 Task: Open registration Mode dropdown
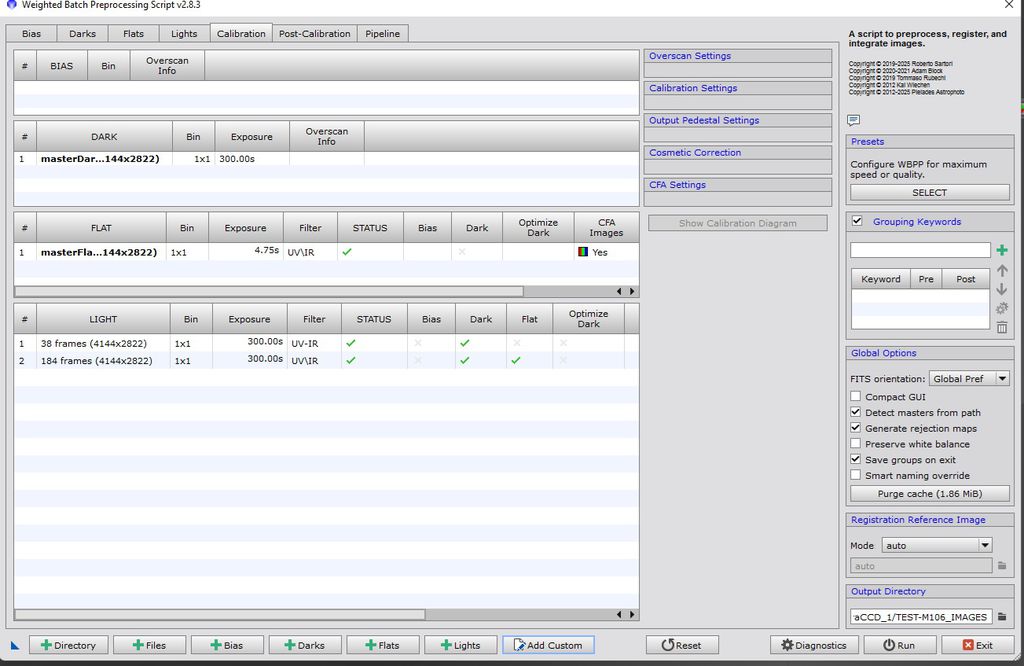coord(937,545)
